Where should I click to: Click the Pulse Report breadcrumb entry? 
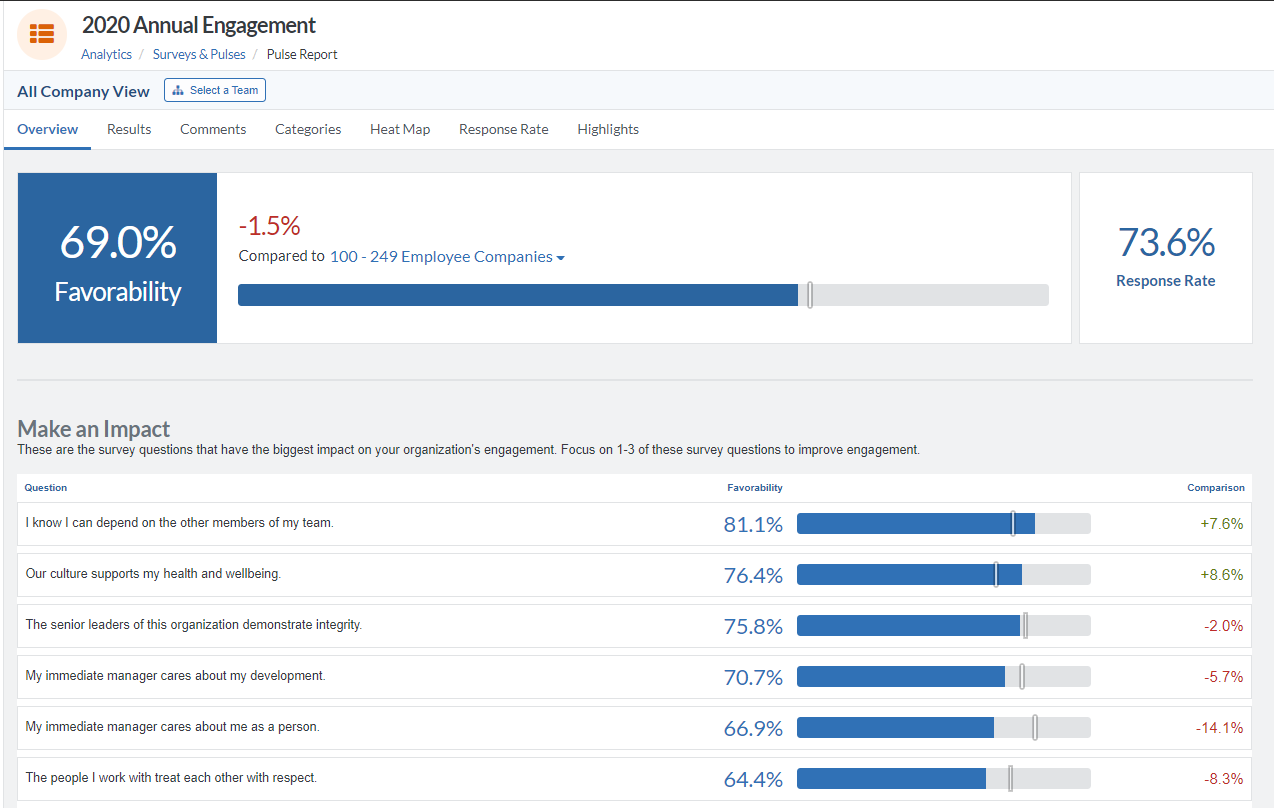point(301,54)
